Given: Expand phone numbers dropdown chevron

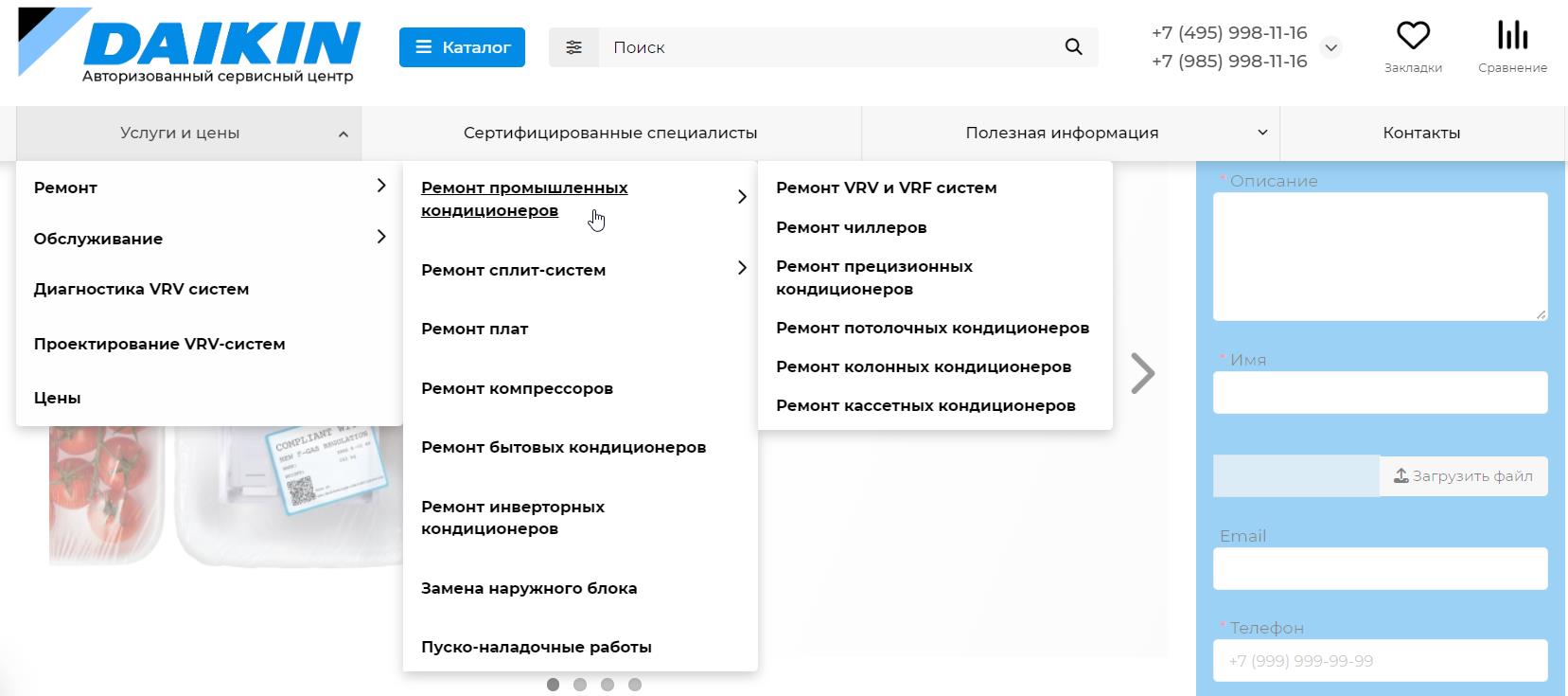Looking at the screenshot, I should (1330, 47).
